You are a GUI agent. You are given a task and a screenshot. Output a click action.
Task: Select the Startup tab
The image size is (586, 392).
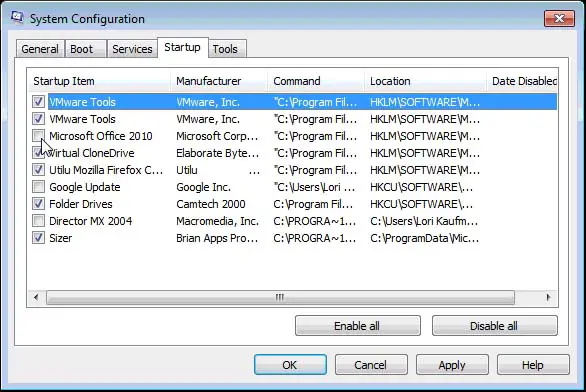(182, 47)
